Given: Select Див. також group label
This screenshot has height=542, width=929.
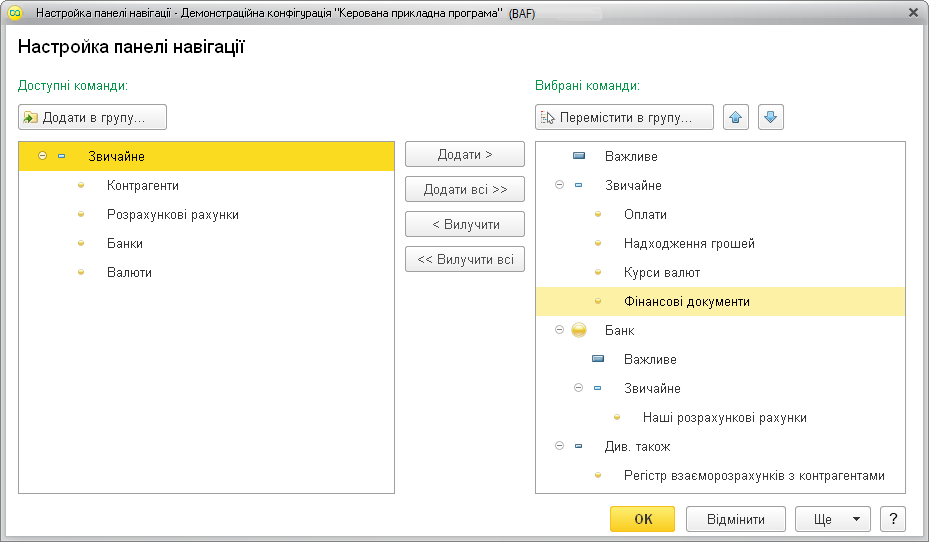Looking at the screenshot, I should (x=638, y=447).
